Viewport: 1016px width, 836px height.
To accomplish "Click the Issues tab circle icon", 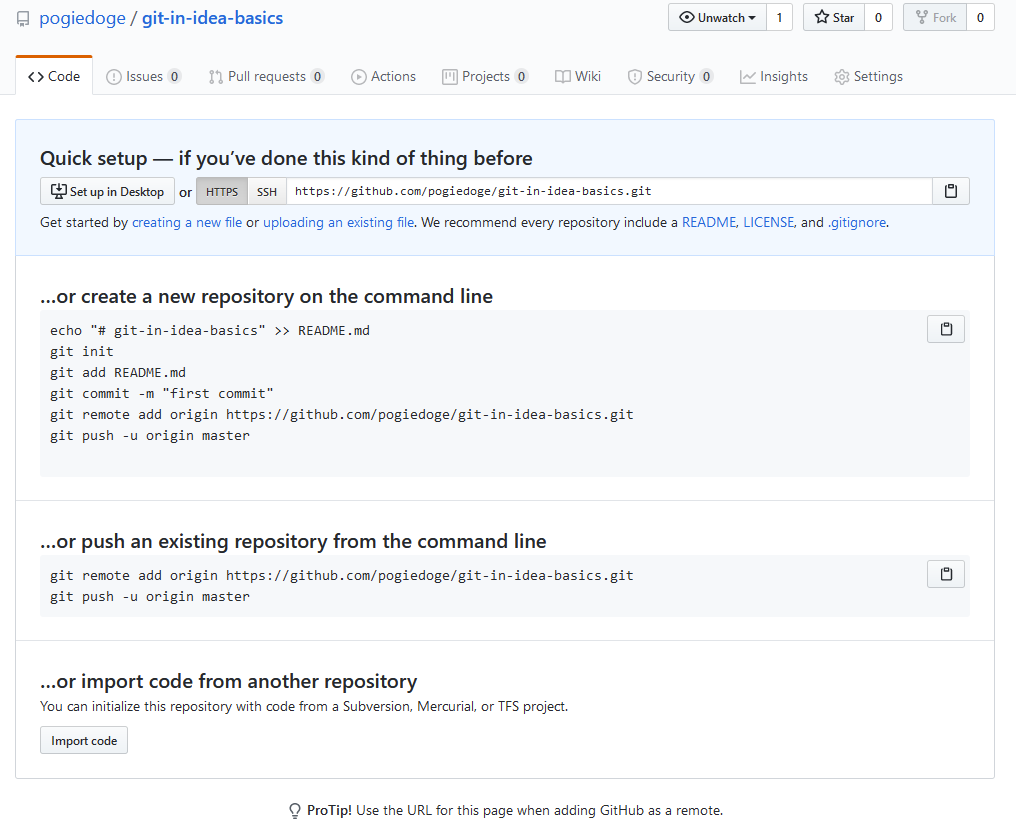I will 113,77.
